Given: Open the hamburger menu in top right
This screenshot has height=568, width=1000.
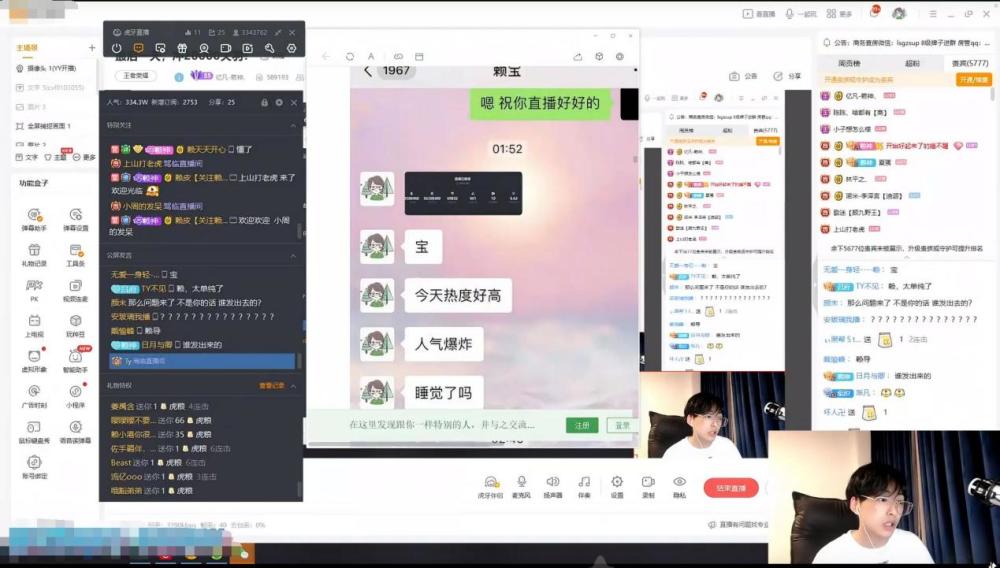Looking at the screenshot, I should 933,13.
